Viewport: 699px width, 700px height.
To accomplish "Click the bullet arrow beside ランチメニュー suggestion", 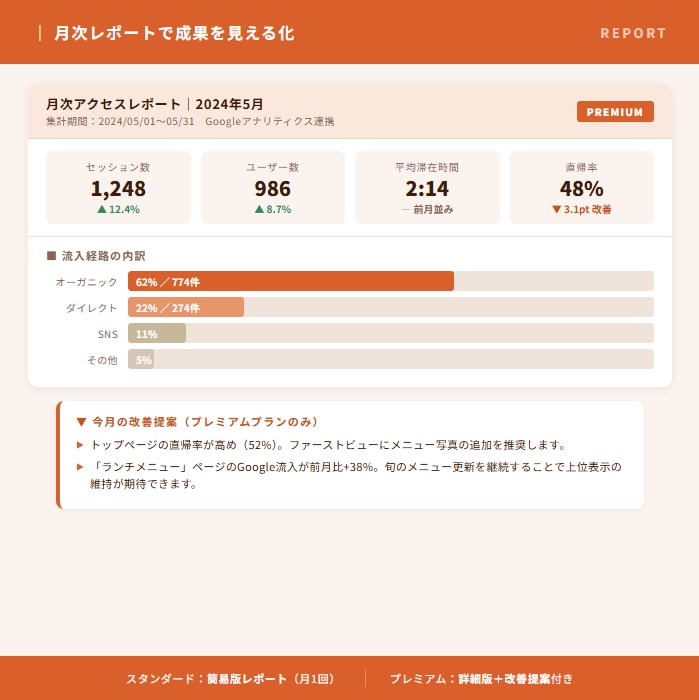I will coord(80,467).
